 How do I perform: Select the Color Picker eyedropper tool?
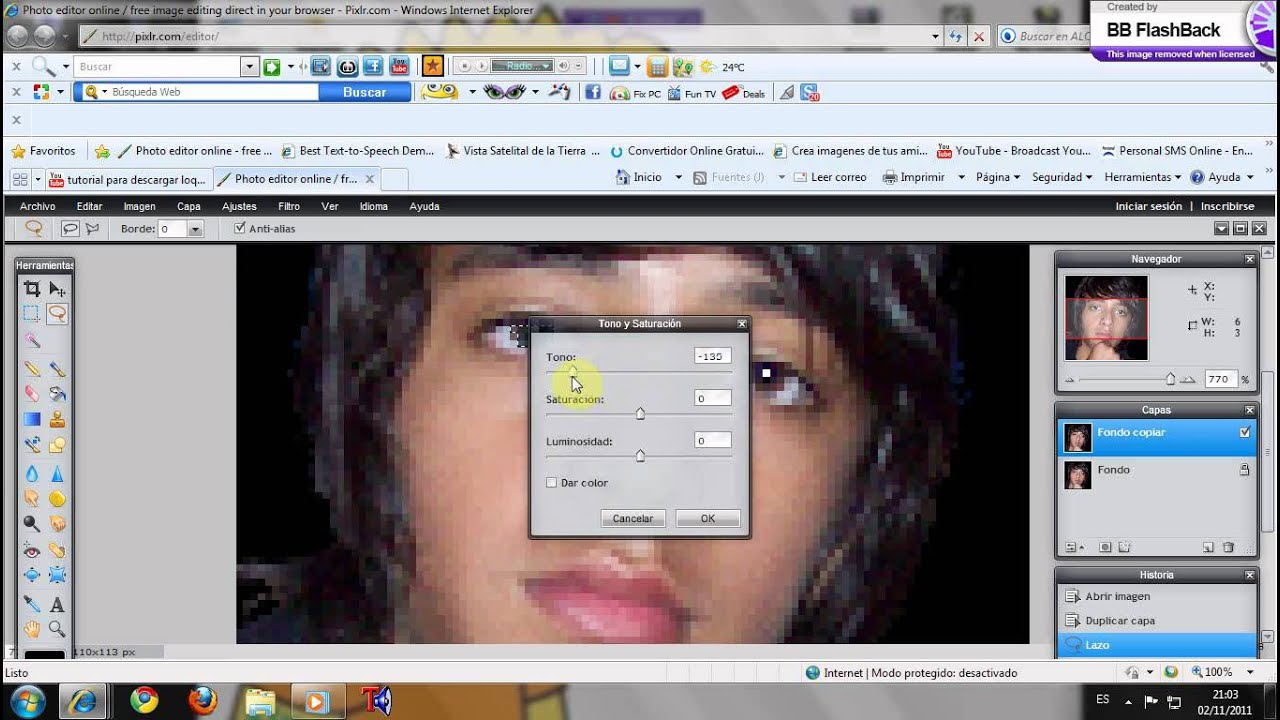coord(32,604)
